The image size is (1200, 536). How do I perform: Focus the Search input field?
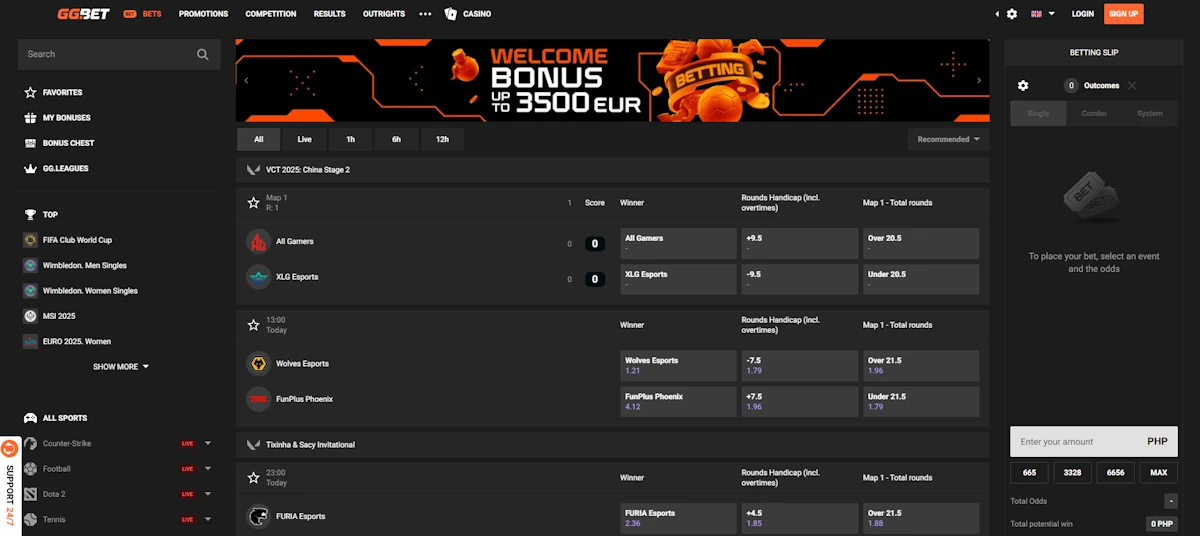click(x=119, y=54)
